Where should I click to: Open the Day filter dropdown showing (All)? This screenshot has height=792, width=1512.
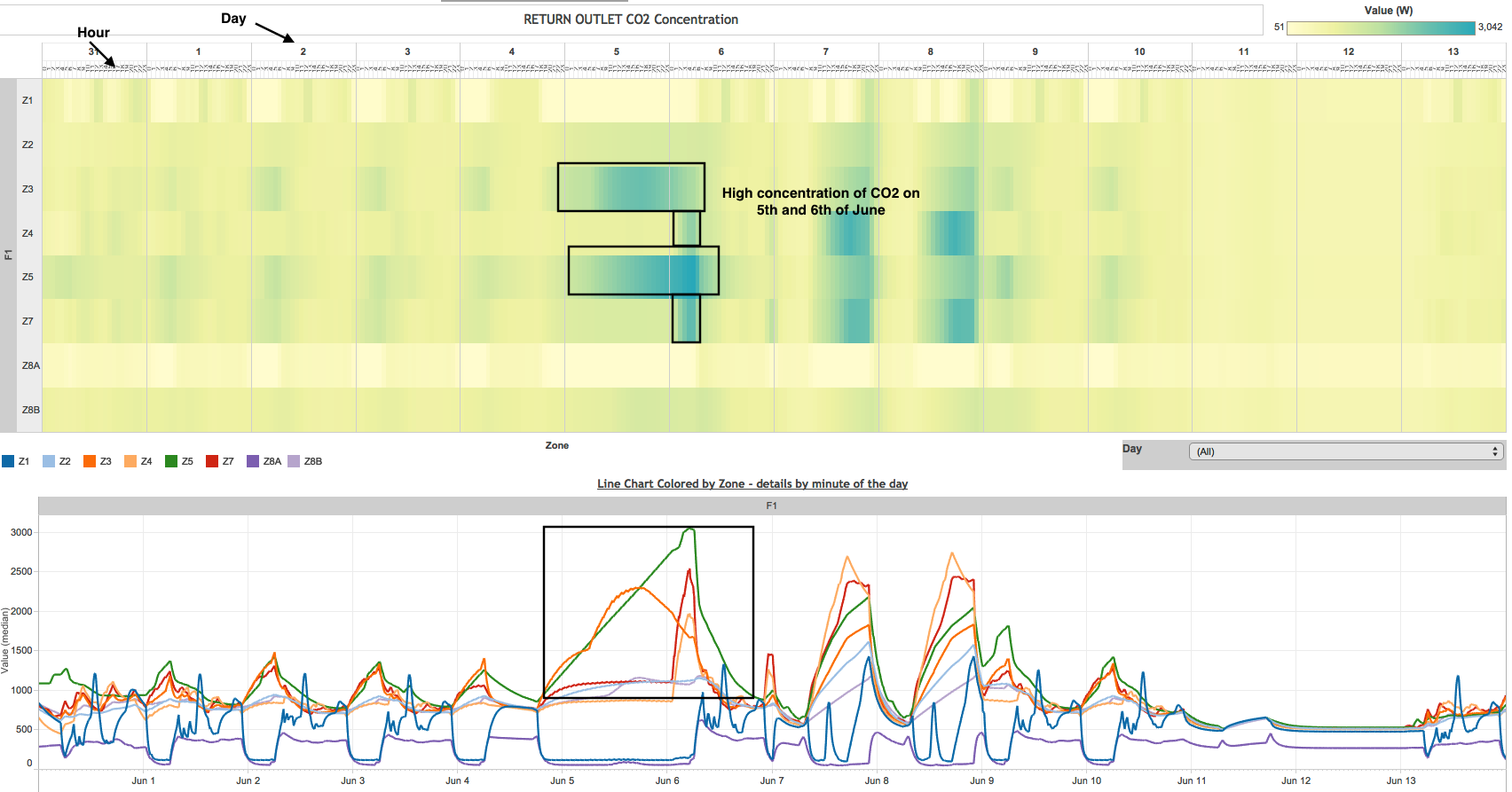coord(1340,452)
